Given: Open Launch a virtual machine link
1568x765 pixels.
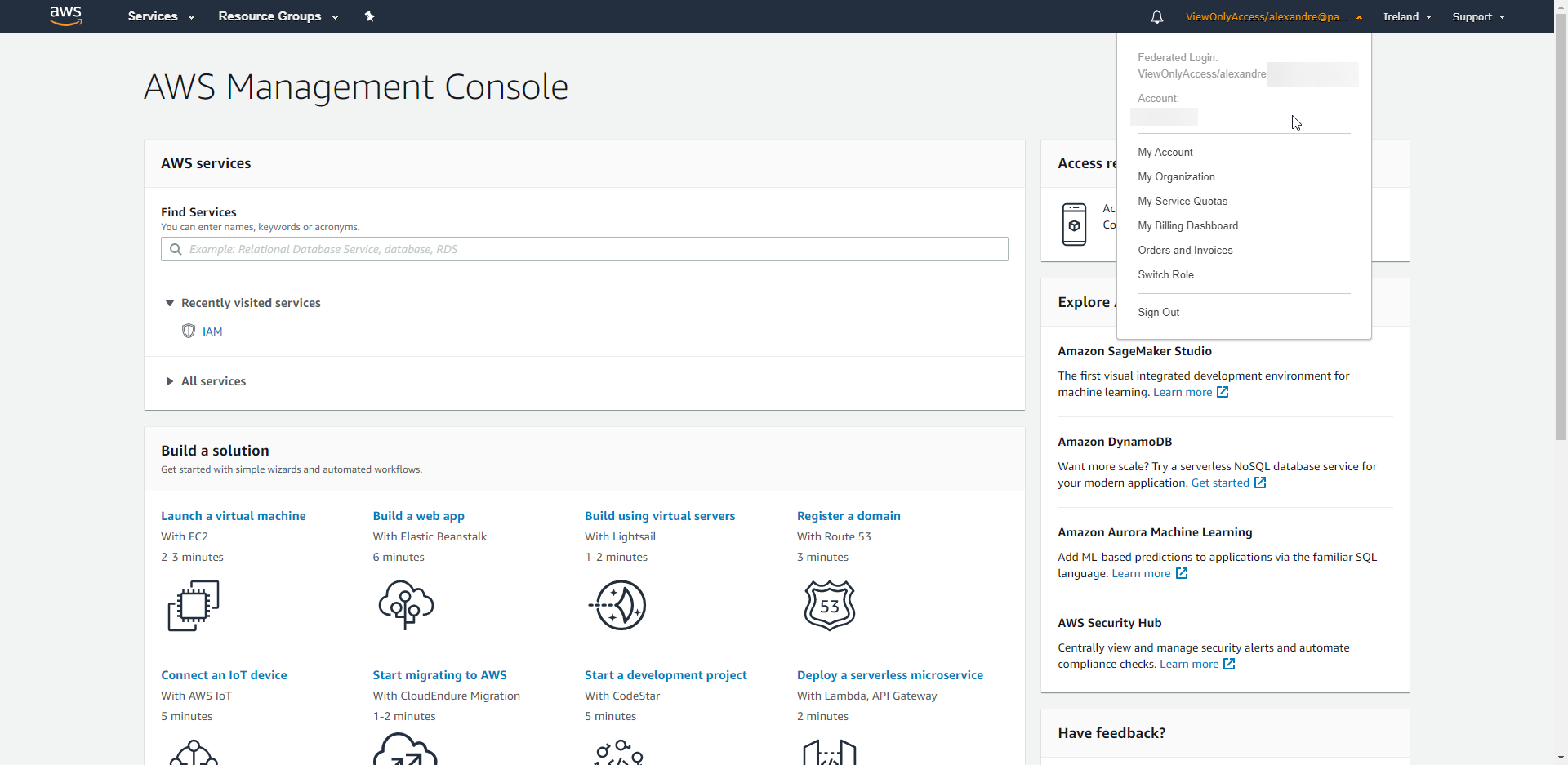Looking at the screenshot, I should coord(234,516).
